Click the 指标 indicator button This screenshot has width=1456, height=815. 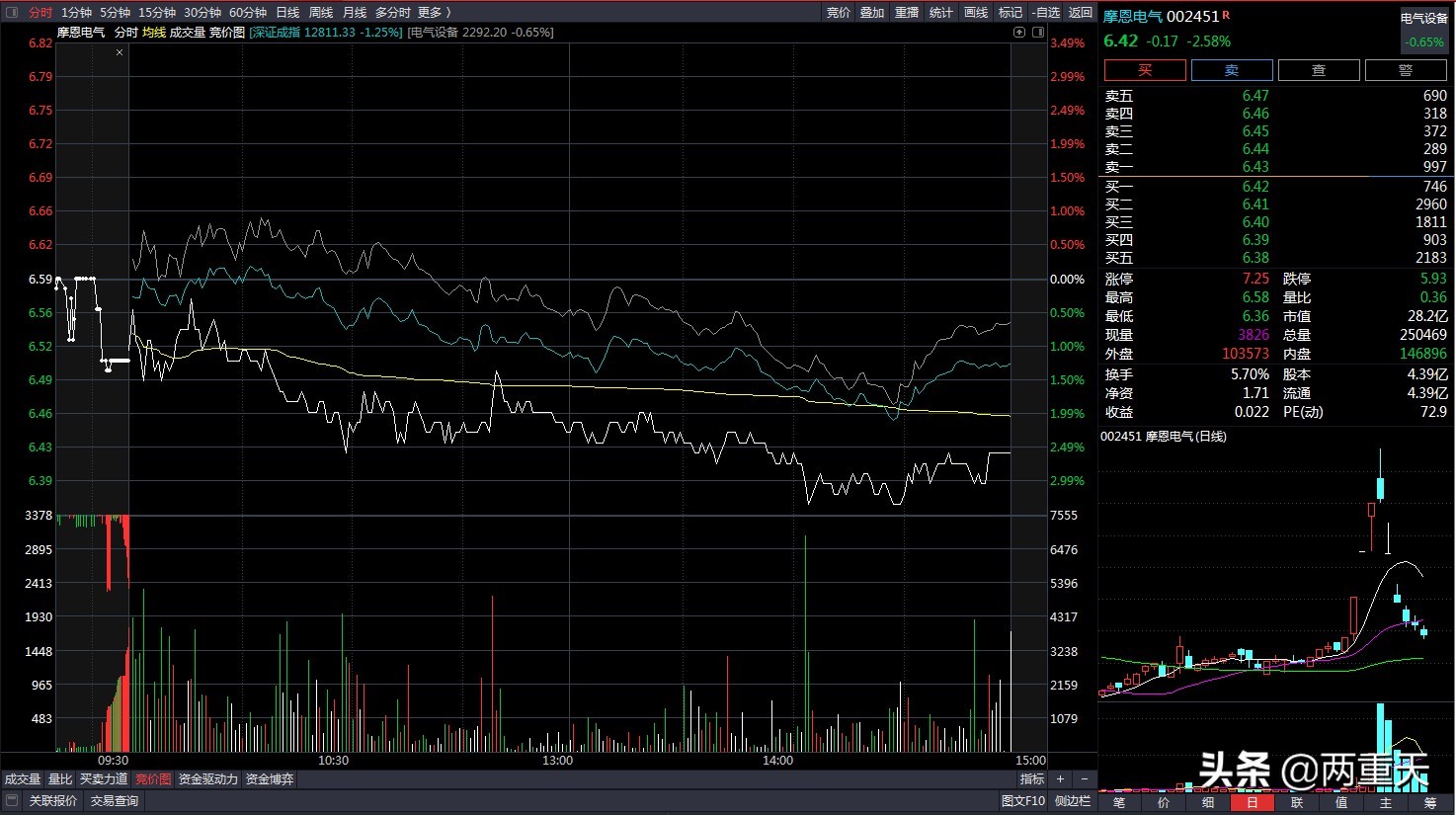pos(1032,779)
